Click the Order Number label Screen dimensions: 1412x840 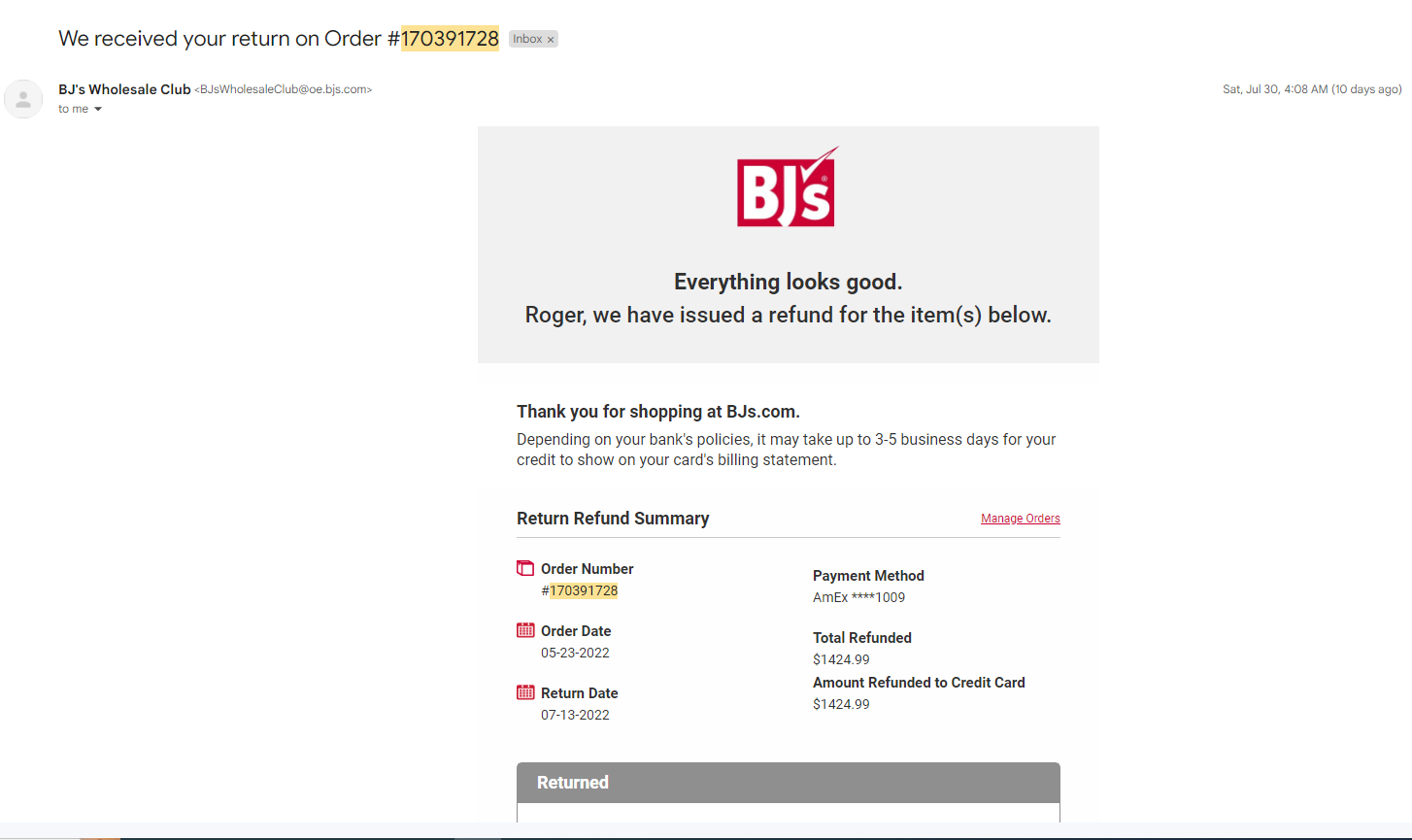(x=588, y=569)
